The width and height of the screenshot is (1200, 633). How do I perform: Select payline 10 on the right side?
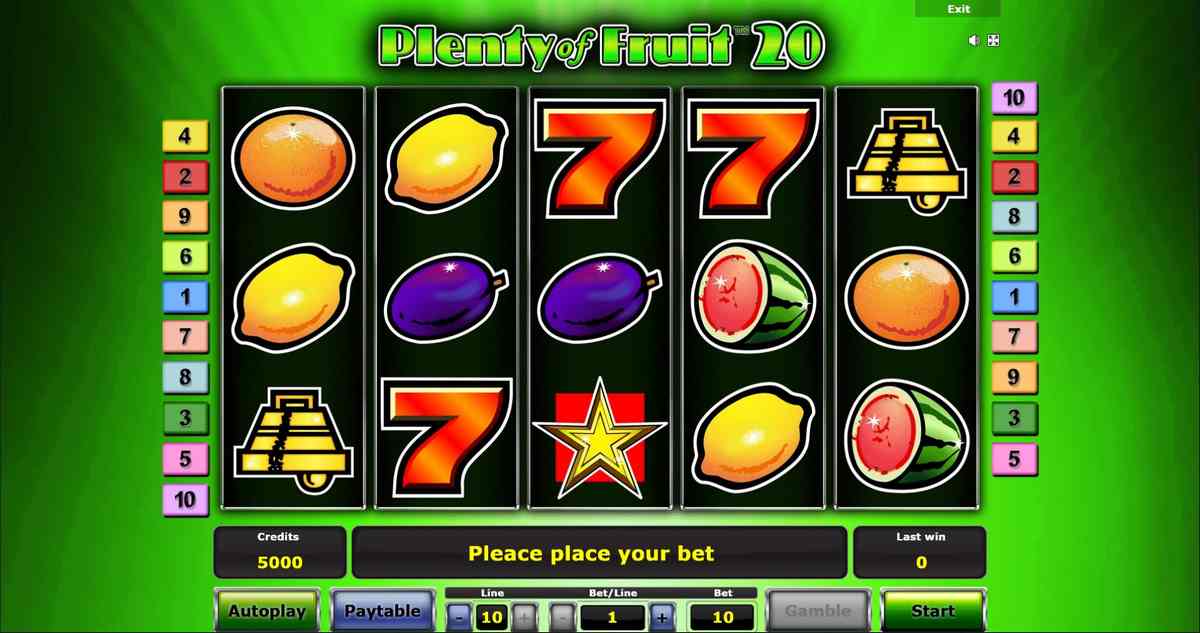click(x=1014, y=98)
